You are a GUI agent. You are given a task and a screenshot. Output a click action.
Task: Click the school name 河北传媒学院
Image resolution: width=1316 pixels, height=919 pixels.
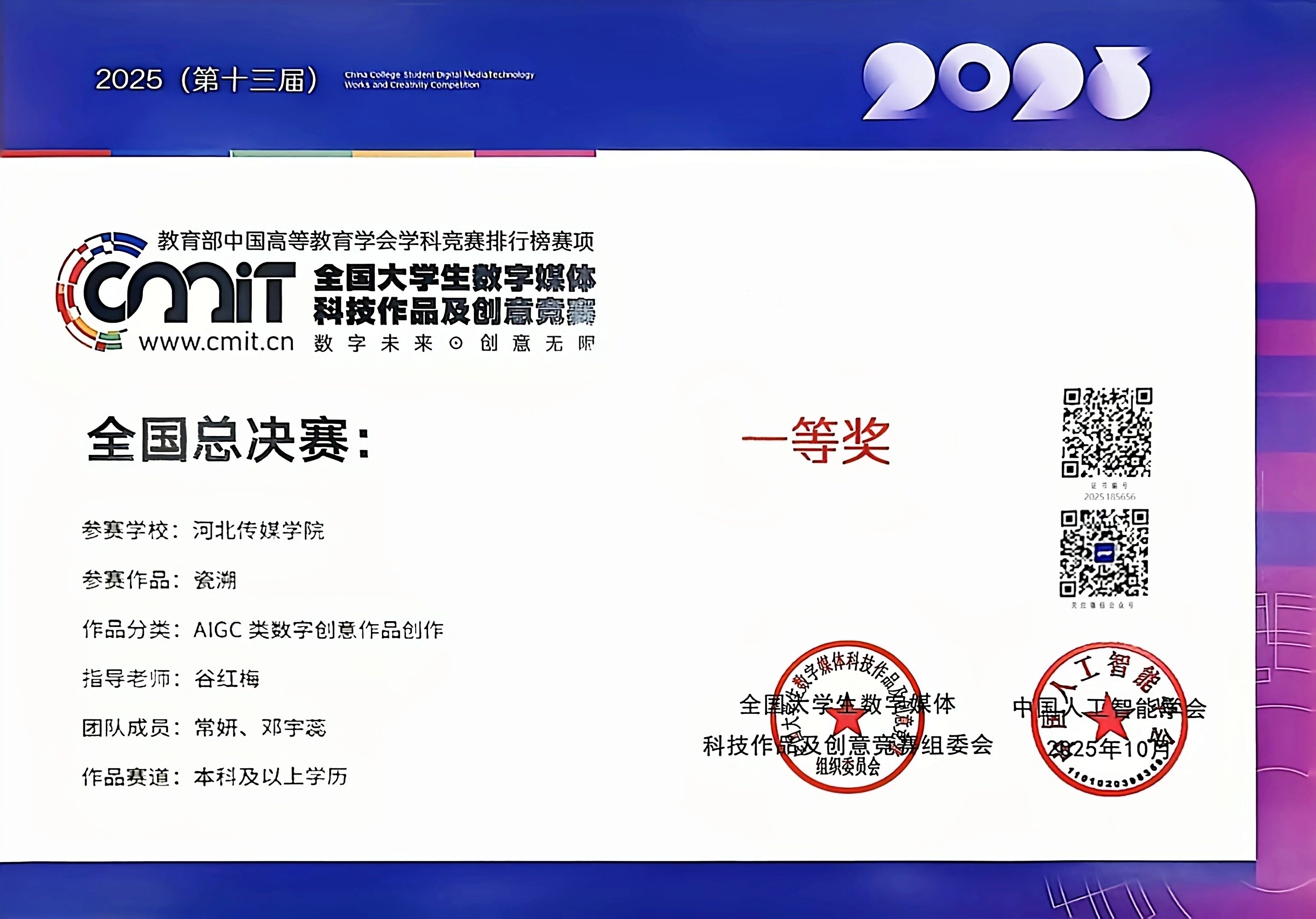click(x=258, y=531)
